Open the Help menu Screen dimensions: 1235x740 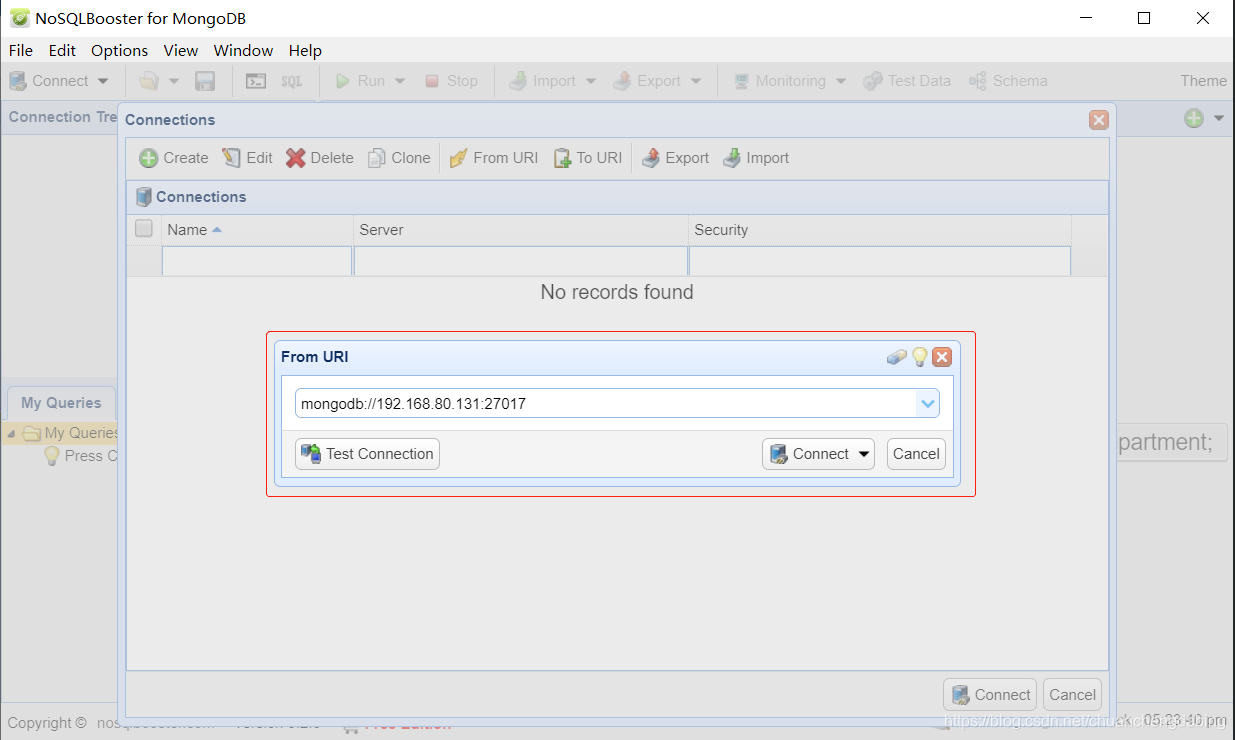305,50
